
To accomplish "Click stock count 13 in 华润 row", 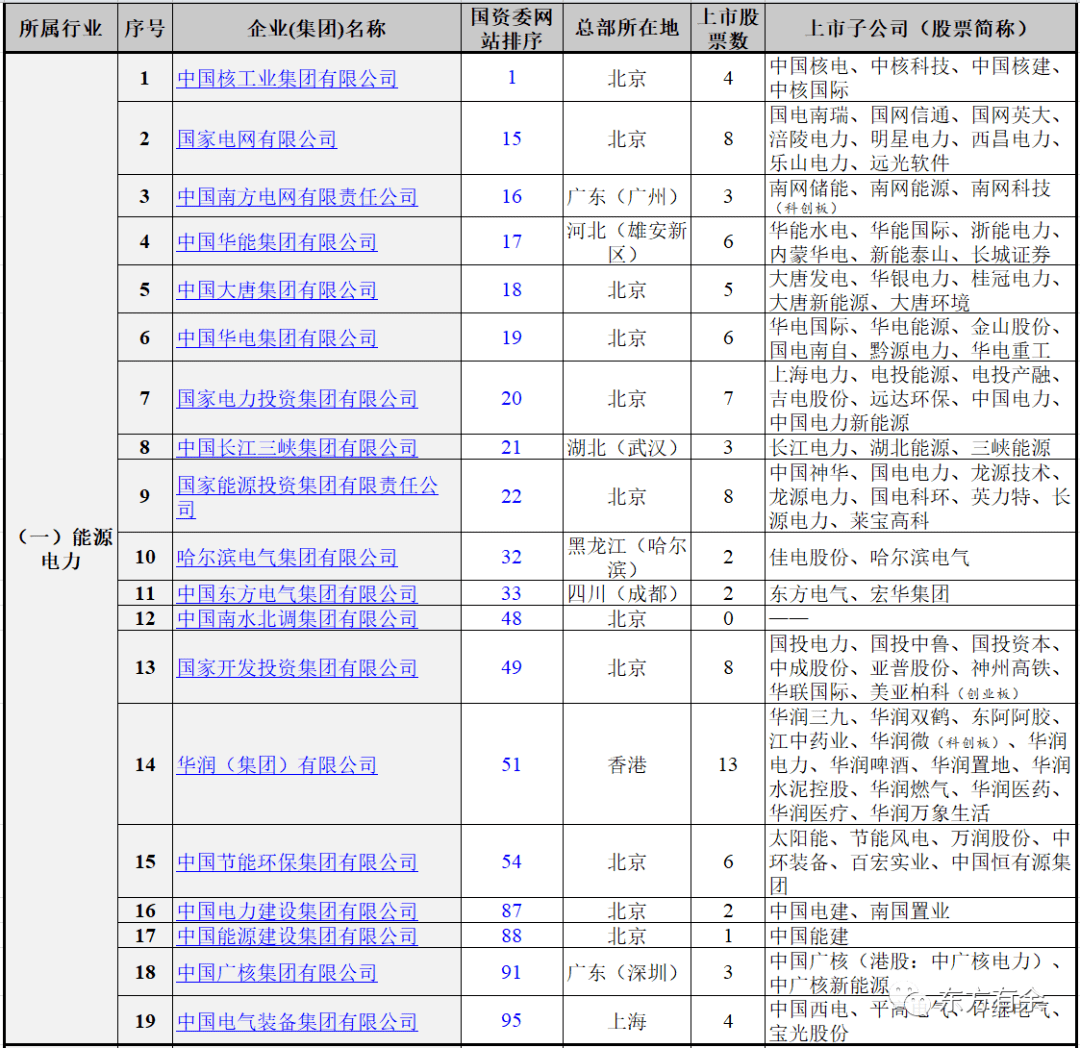I will coord(728,764).
